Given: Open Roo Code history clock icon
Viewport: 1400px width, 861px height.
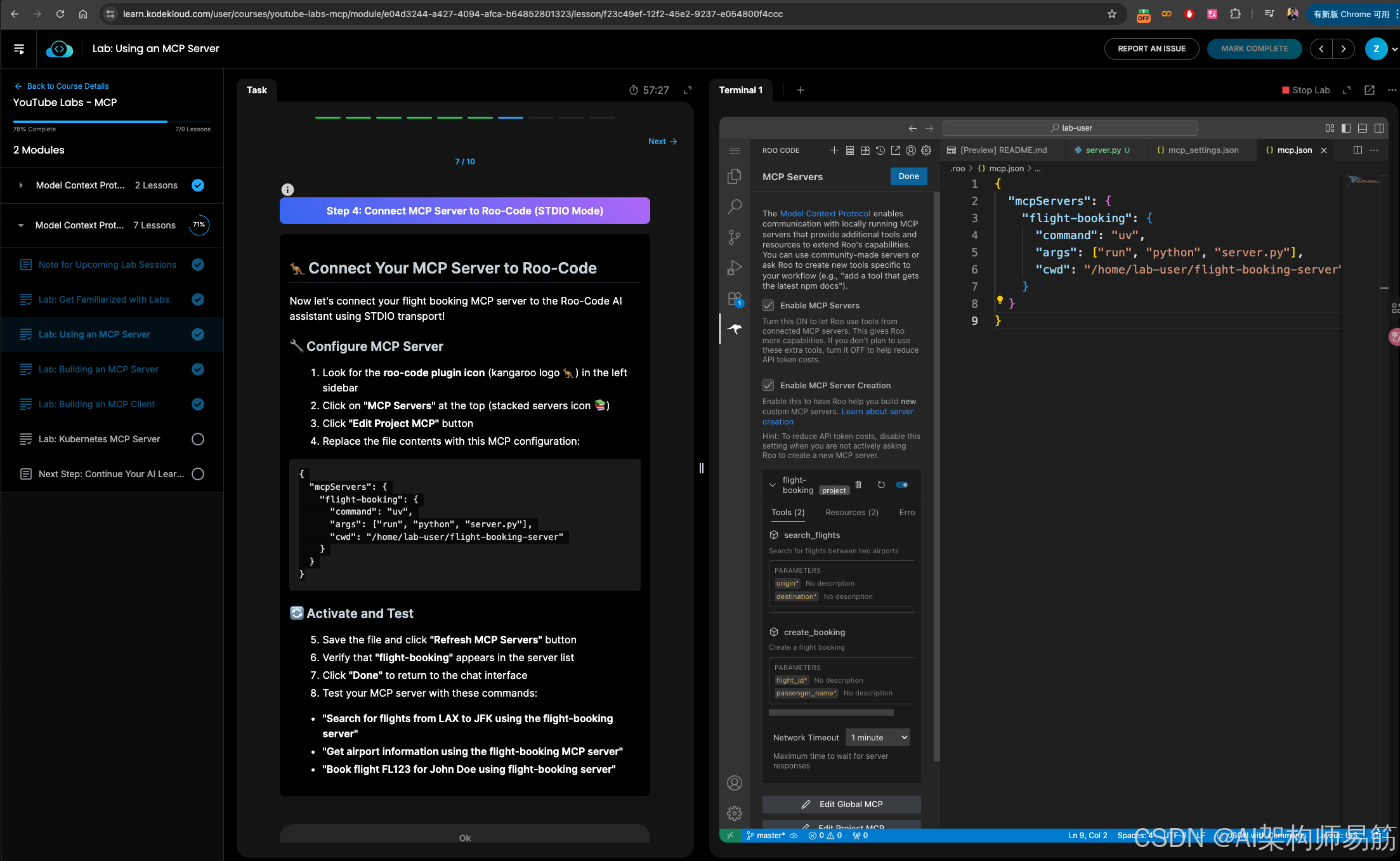Looking at the screenshot, I should click(880, 150).
